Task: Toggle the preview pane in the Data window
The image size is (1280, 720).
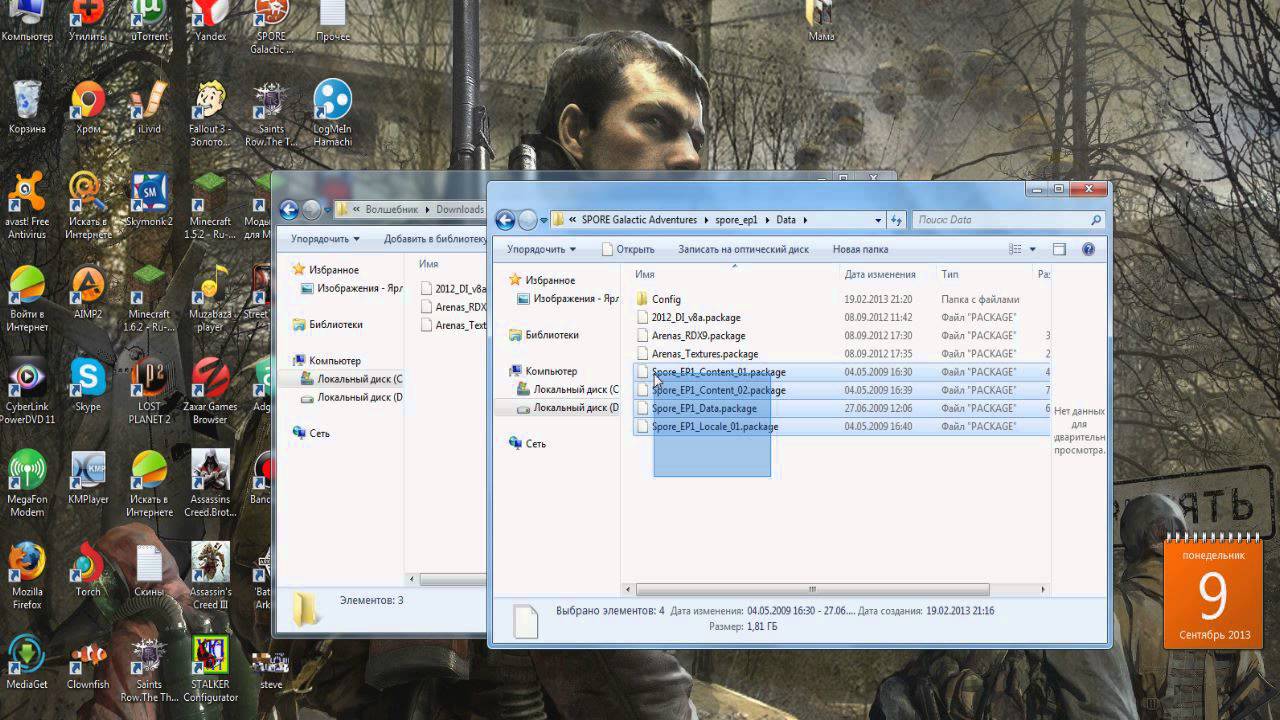Action: tap(1059, 249)
